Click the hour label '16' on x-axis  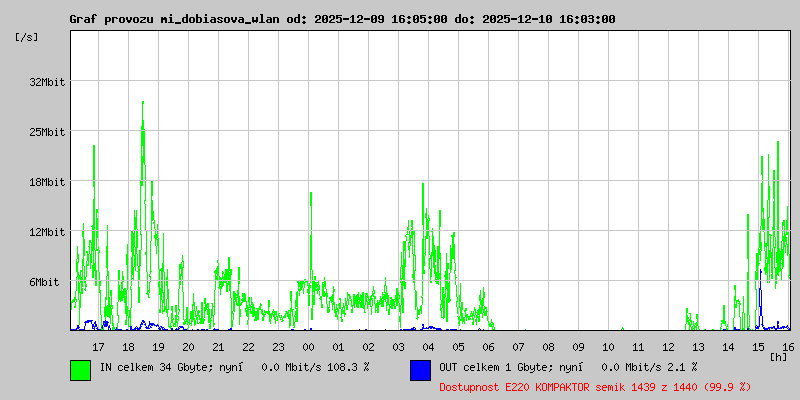(x=787, y=347)
